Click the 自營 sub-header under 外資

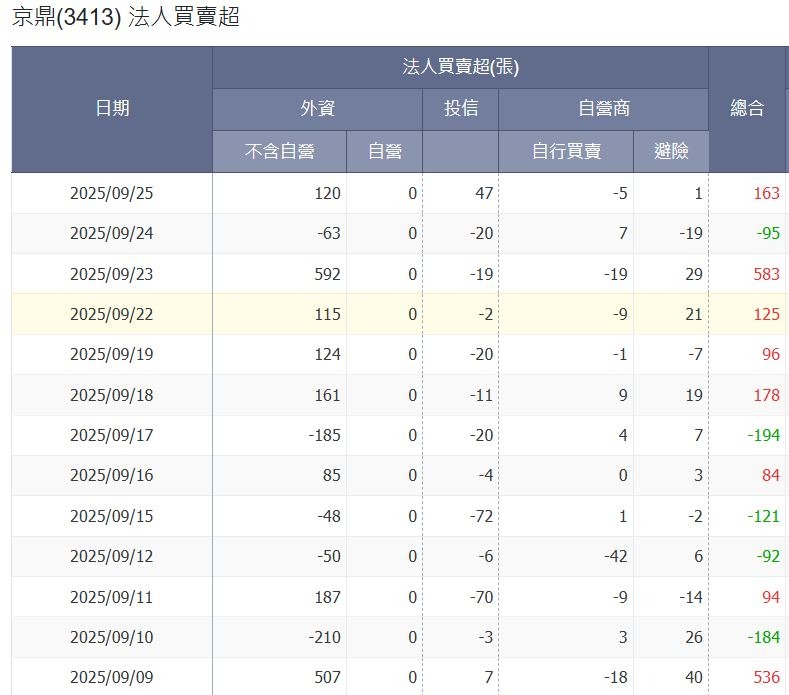click(384, 151)
